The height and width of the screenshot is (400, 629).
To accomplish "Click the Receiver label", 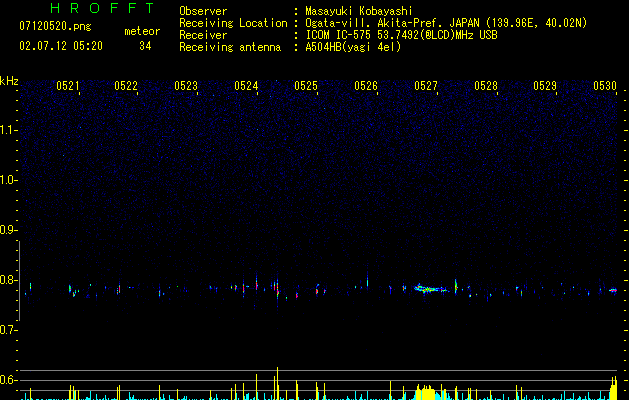I will click(203, 35).
